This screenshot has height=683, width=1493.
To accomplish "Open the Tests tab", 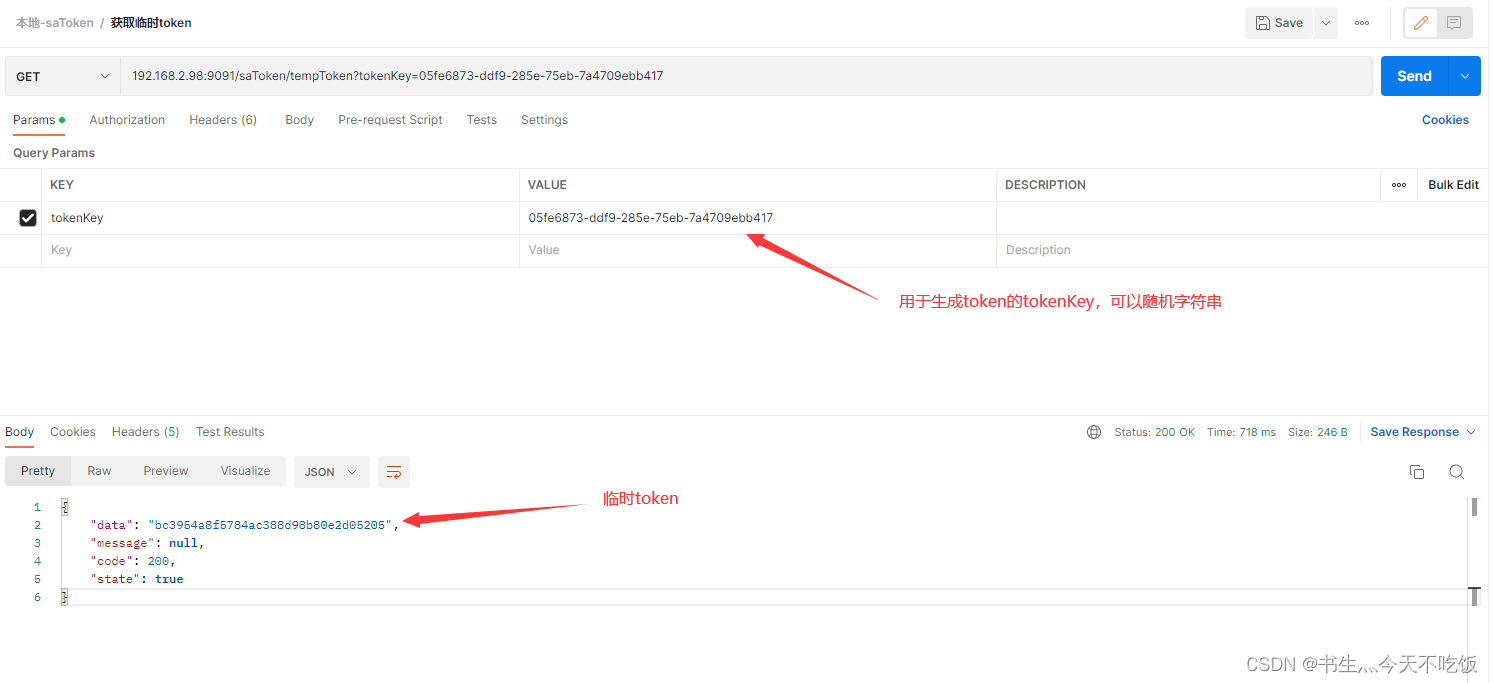I will [481, 120].
